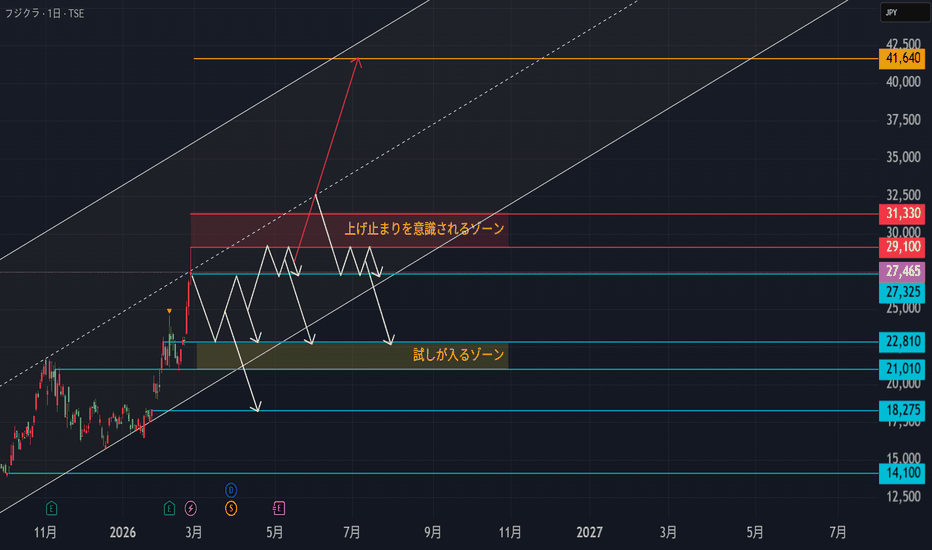Click the 37,500 price axis value
This screenshot has width=932, height=550.
[903, 120]
